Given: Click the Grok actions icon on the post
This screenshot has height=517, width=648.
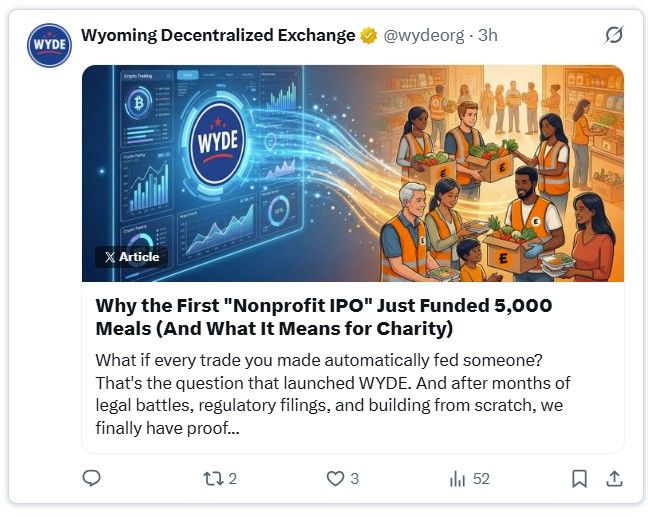Looking at the screenshot, I should tap(614, 36).
